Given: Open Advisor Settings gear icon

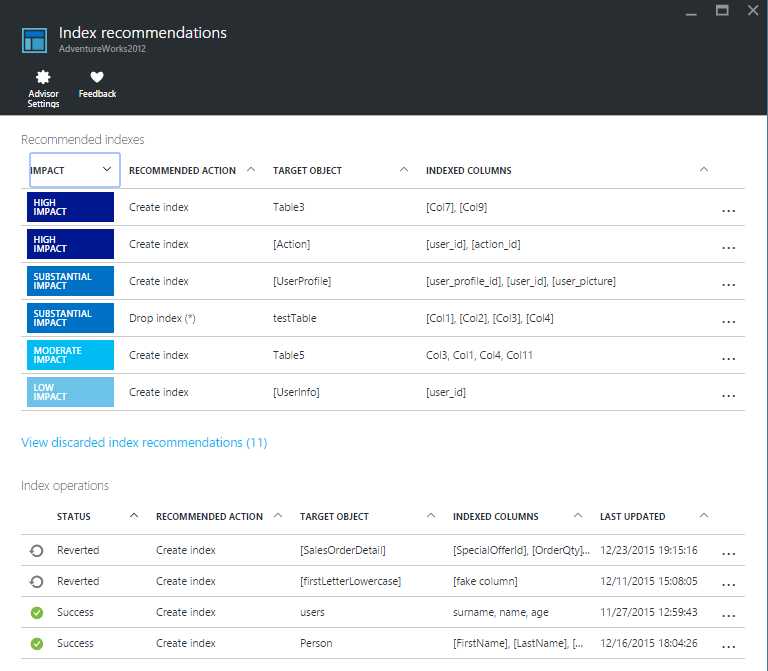Looking at the screenshot, I should 43,78.
